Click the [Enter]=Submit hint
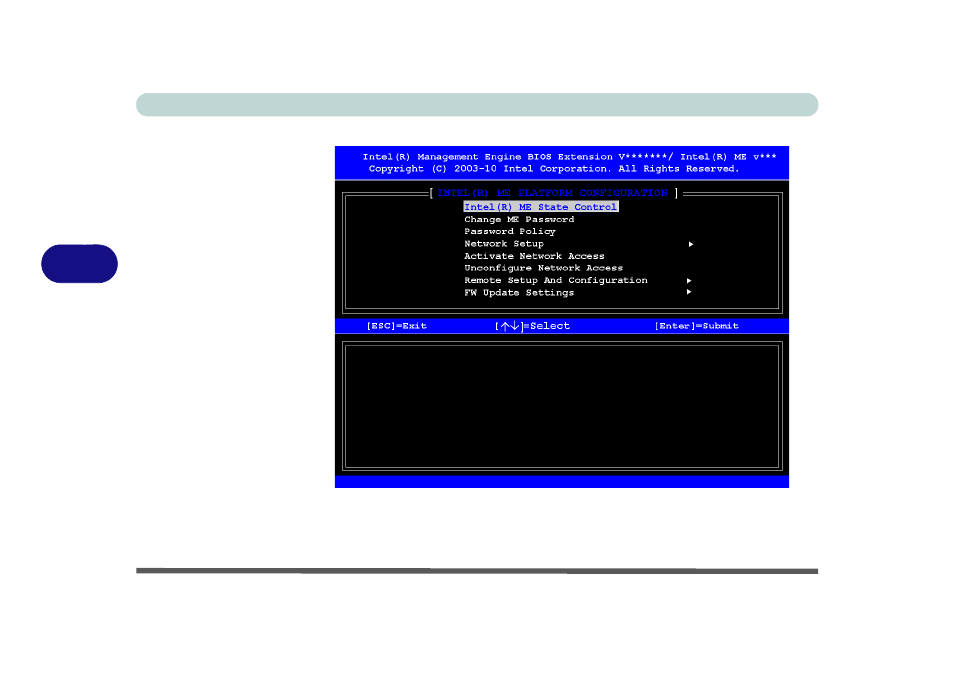Viewport: 954px width, 673px height. tap(697, 326)
